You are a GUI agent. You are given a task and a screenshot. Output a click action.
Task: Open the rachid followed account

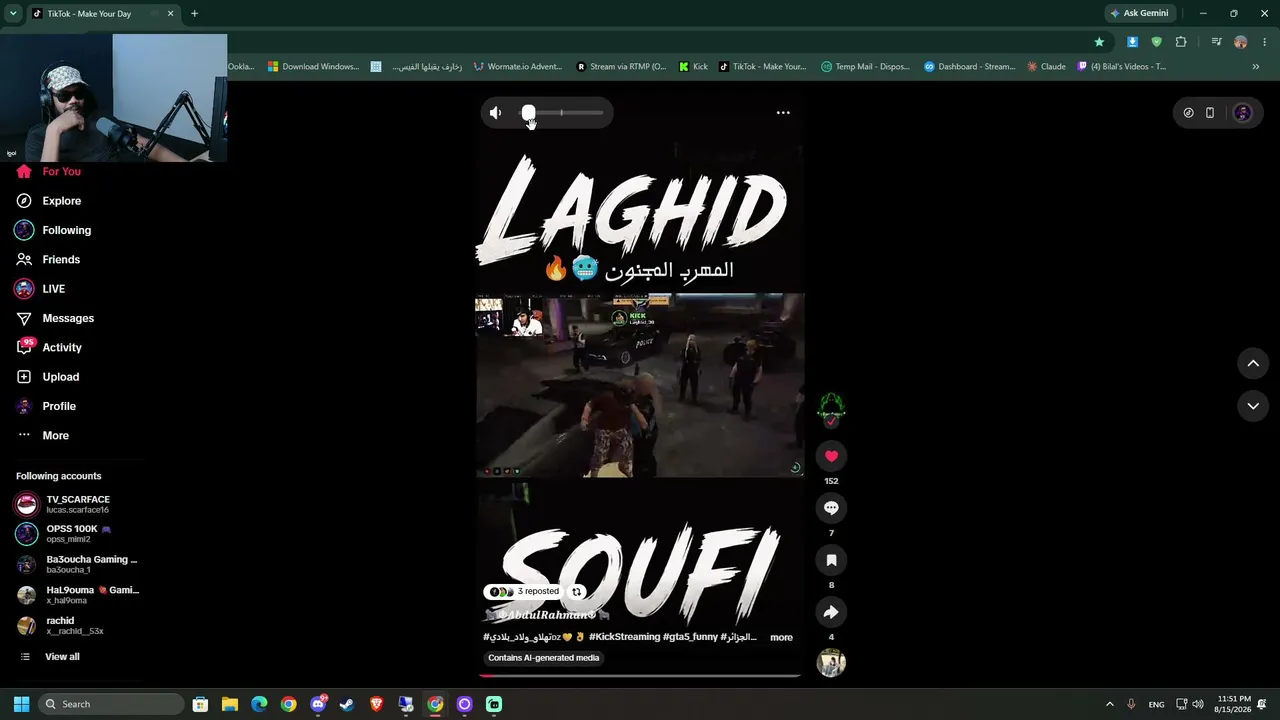(75, 626)
